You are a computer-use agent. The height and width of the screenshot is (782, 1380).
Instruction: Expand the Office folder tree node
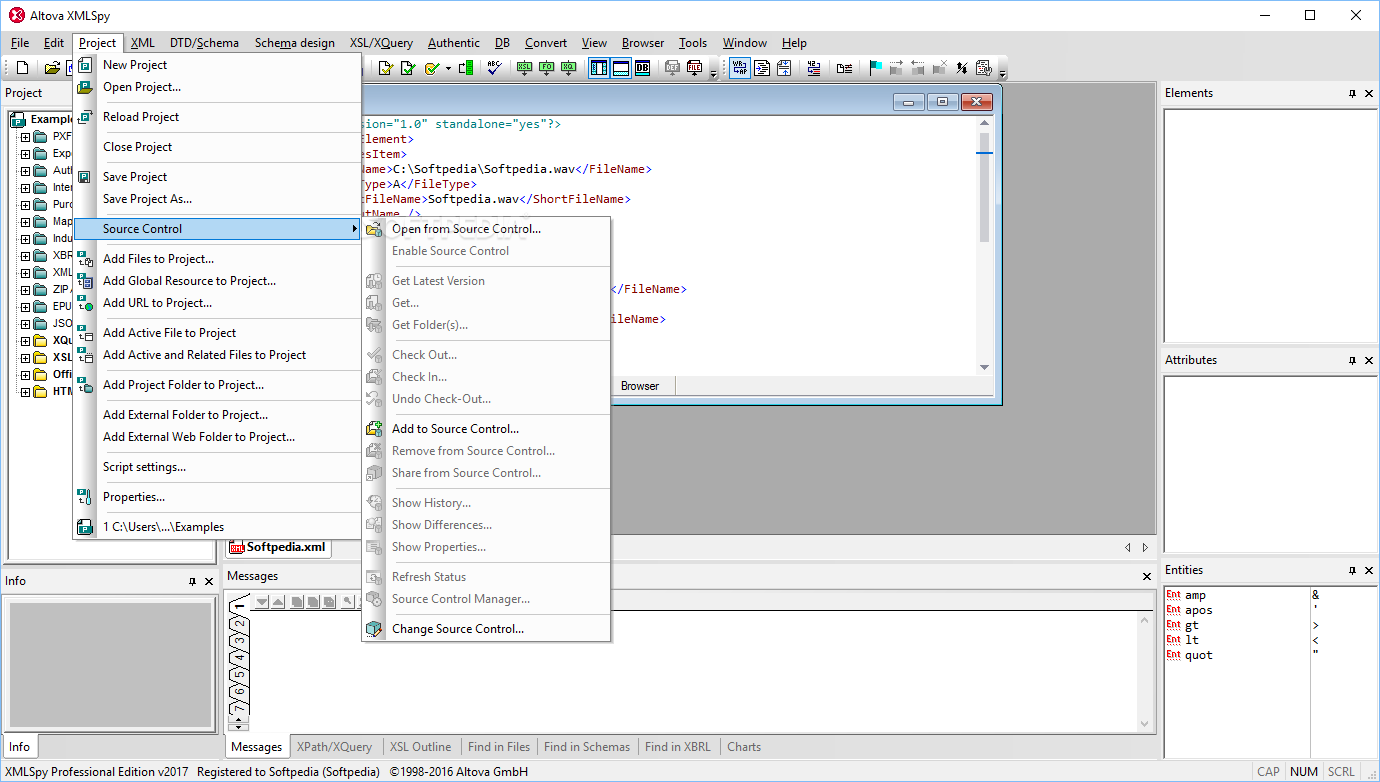26,375
